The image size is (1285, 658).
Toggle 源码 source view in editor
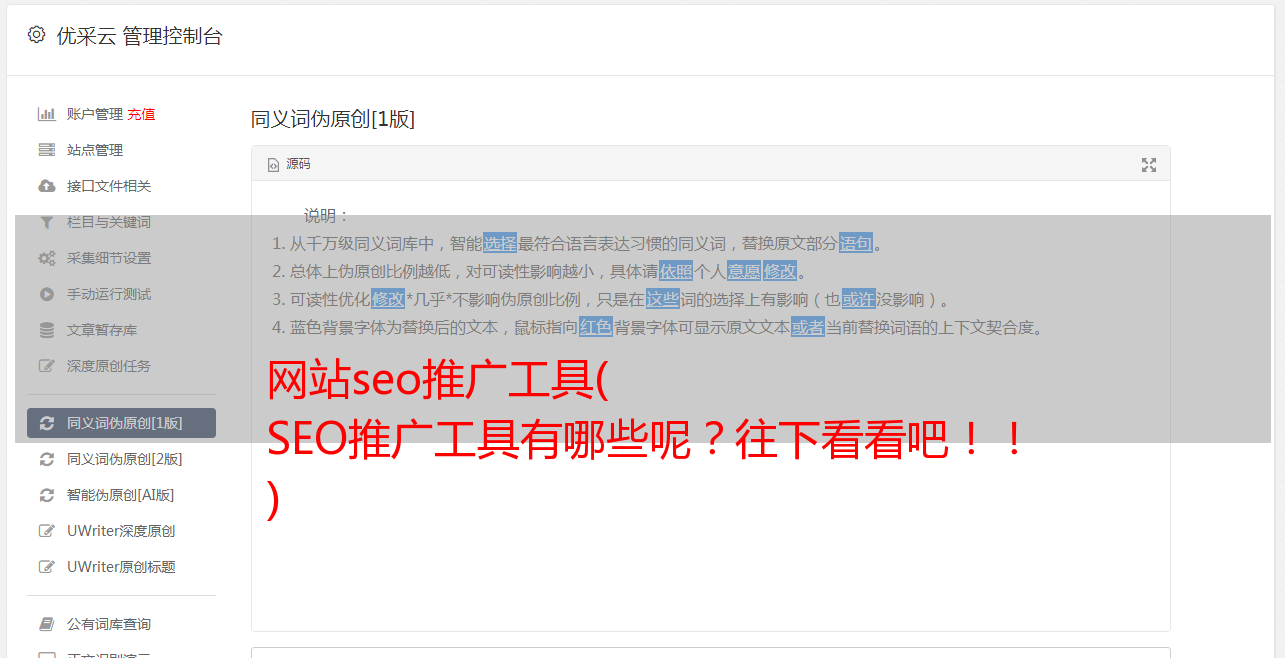pyautogui.click(x=290, y=164)
